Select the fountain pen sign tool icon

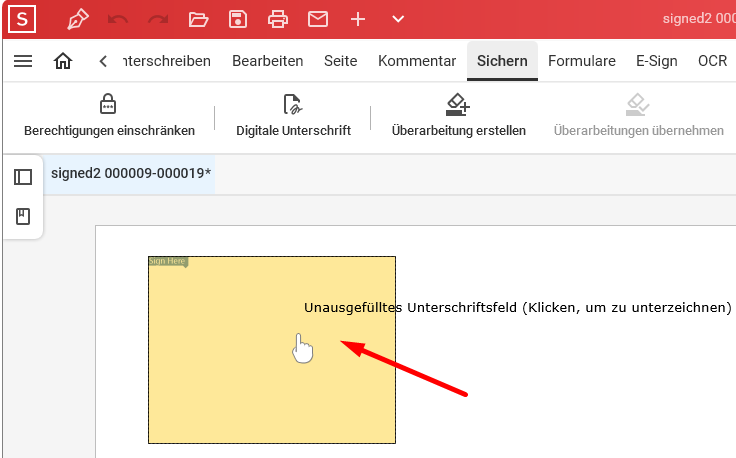[77, 19]
